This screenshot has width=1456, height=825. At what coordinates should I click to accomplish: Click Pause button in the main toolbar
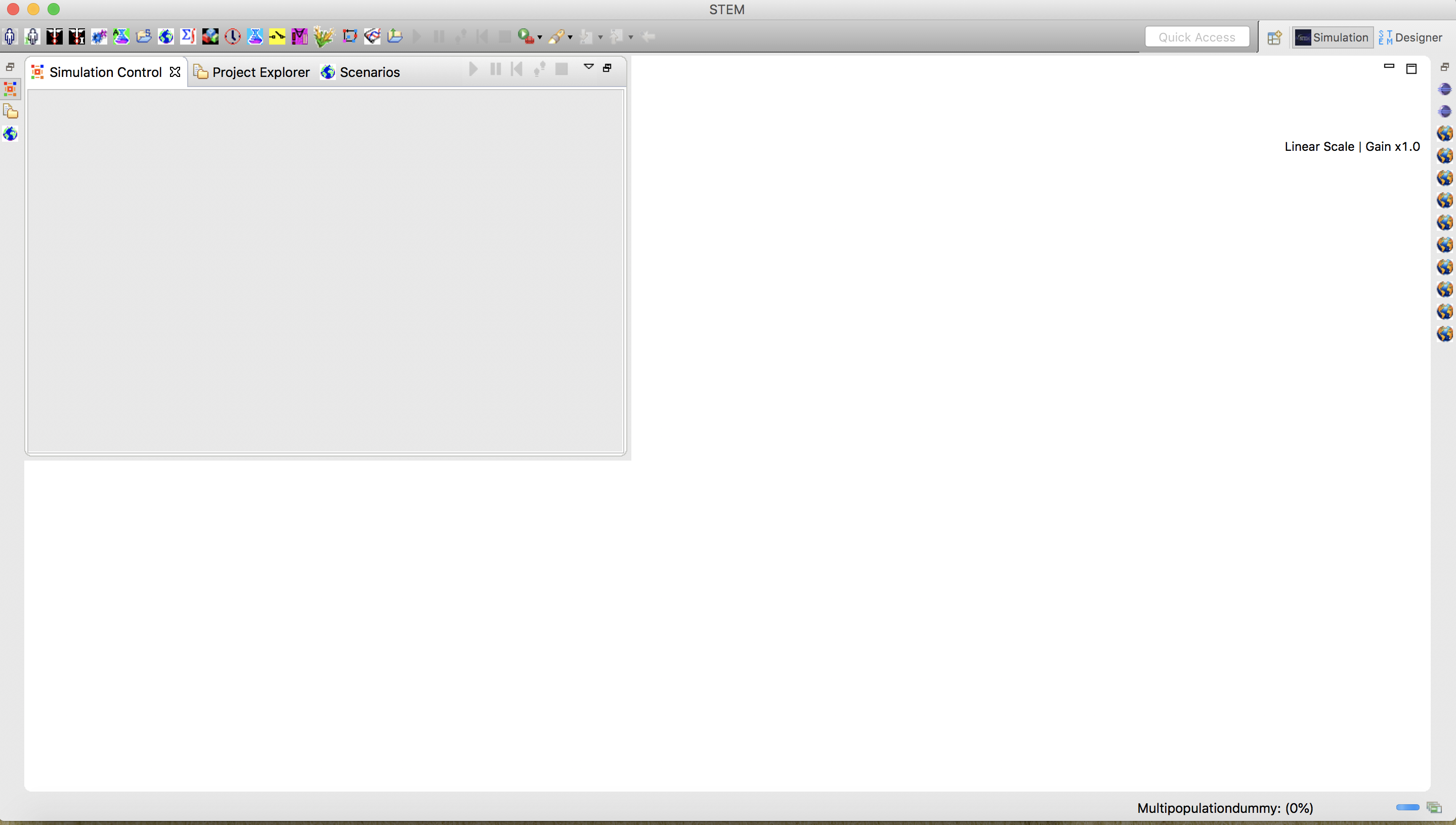tap(439, 37)
